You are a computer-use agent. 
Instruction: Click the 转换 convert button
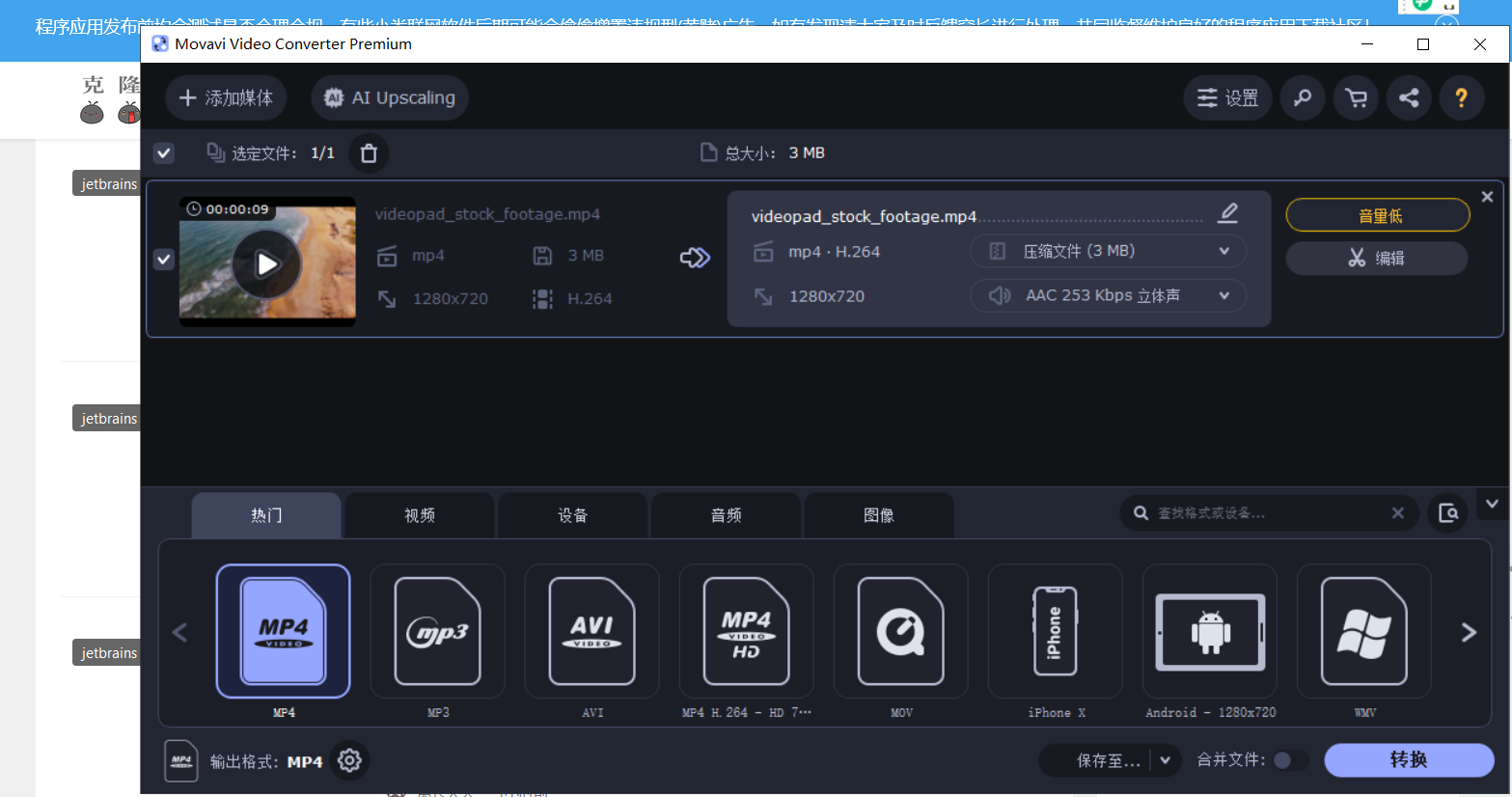point(1409,759)
